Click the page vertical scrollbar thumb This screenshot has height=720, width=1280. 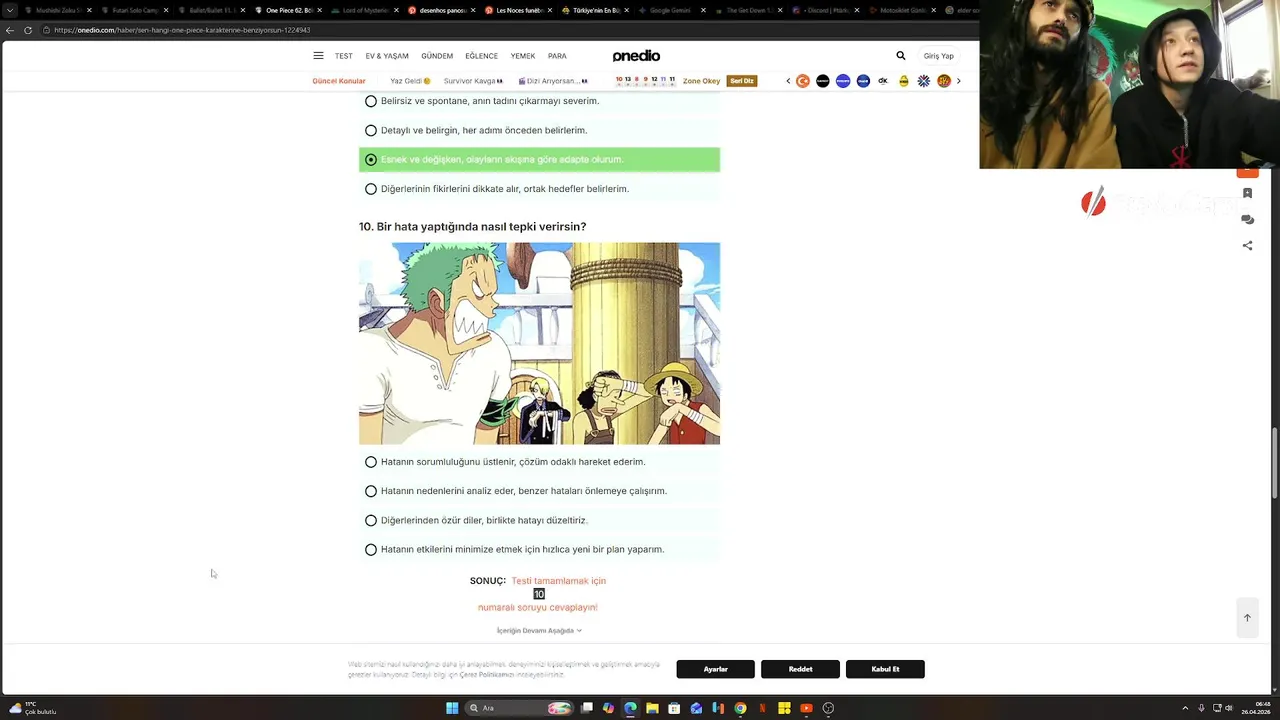click(x=1274, y=462)
